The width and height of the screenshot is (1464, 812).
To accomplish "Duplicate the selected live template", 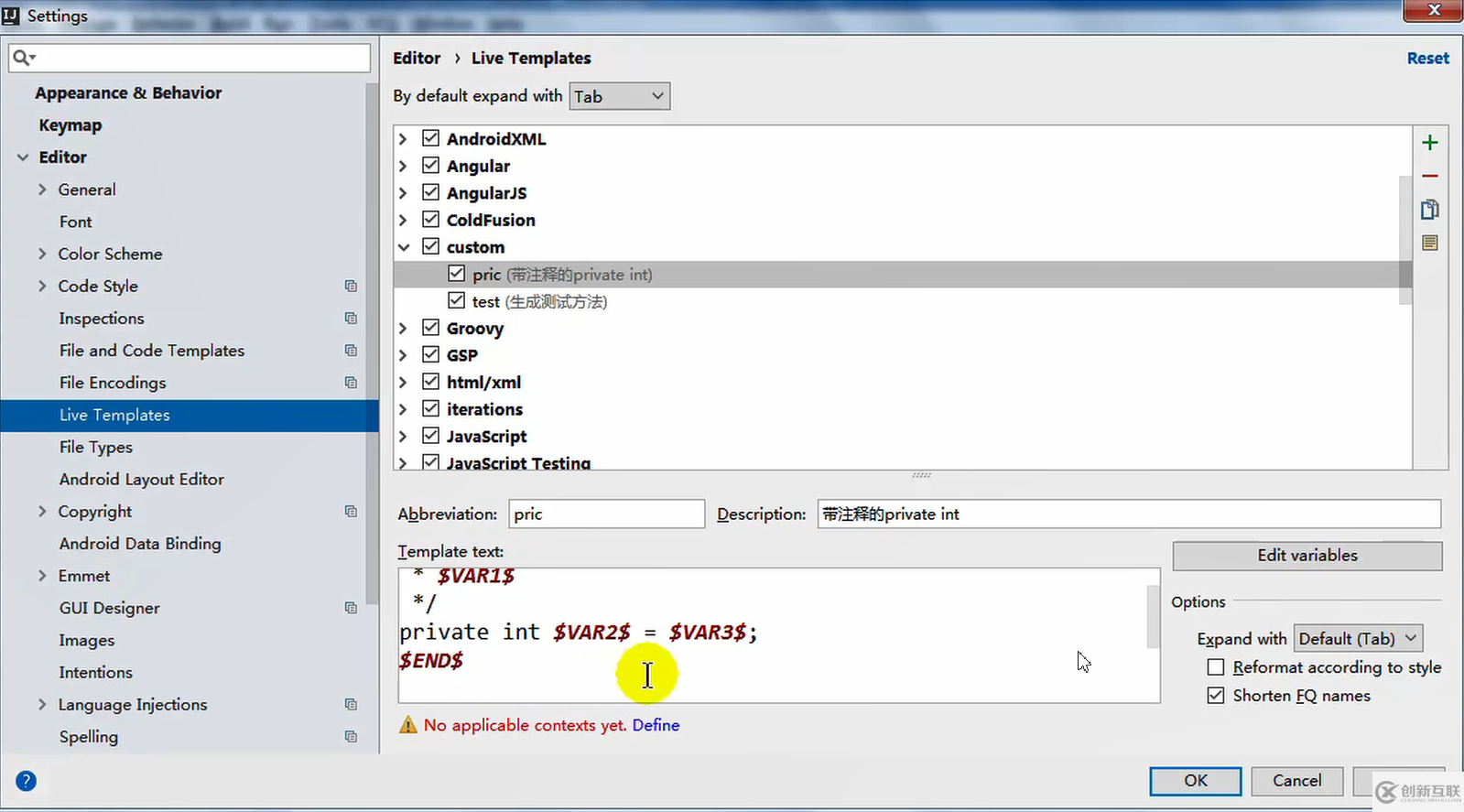I will [1429, 210].
